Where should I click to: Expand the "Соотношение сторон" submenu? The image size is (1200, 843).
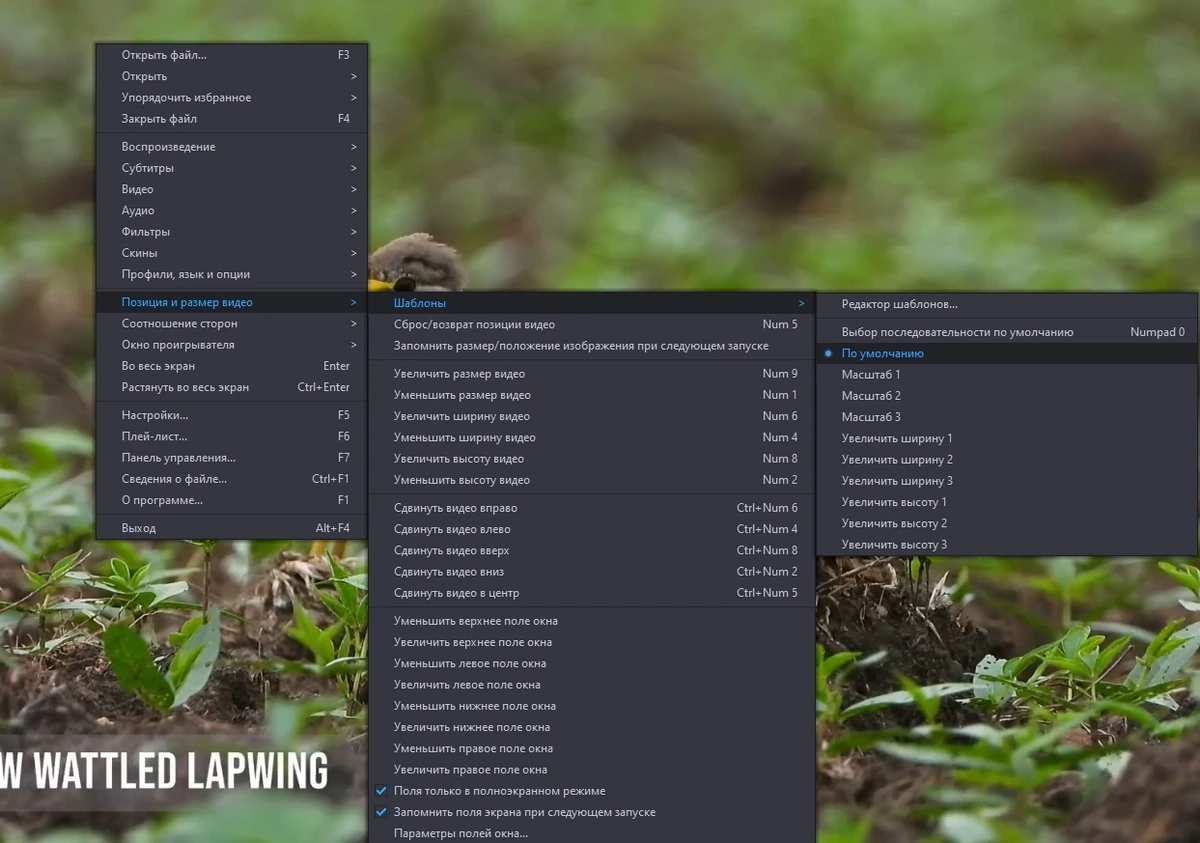[x=232, y=324]
